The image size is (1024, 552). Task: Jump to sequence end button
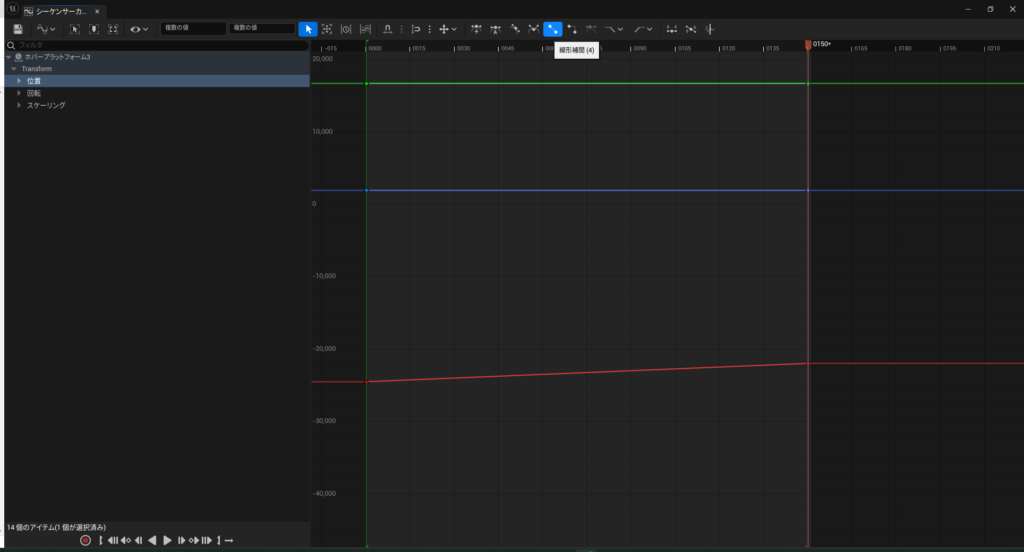click(206, 540)
